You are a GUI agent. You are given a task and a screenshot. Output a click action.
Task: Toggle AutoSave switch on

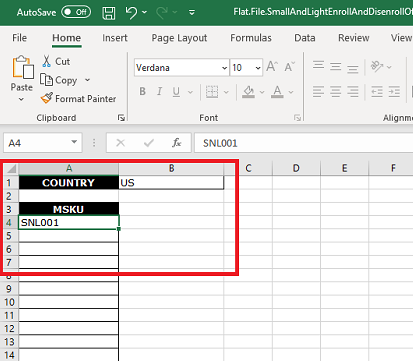point(76,12)
